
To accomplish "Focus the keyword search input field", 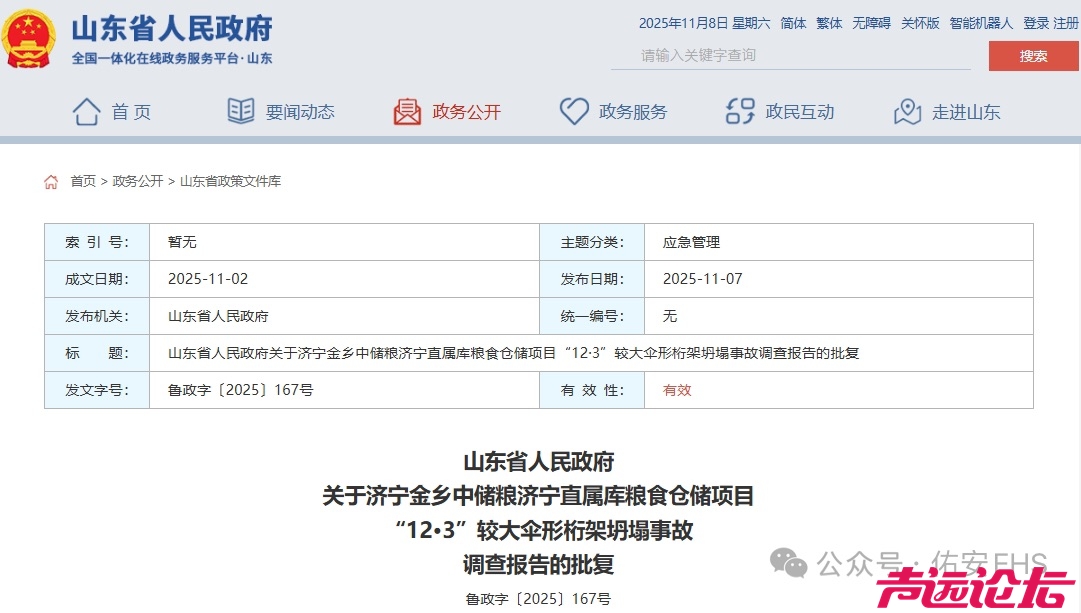I will tap(790, 56).
